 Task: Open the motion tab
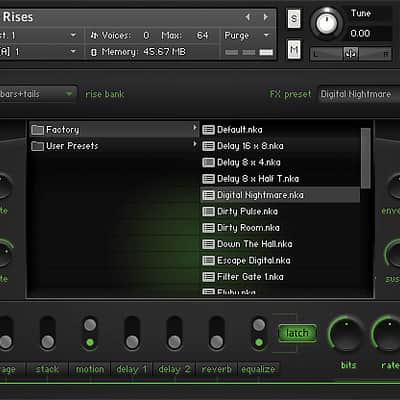89,369
